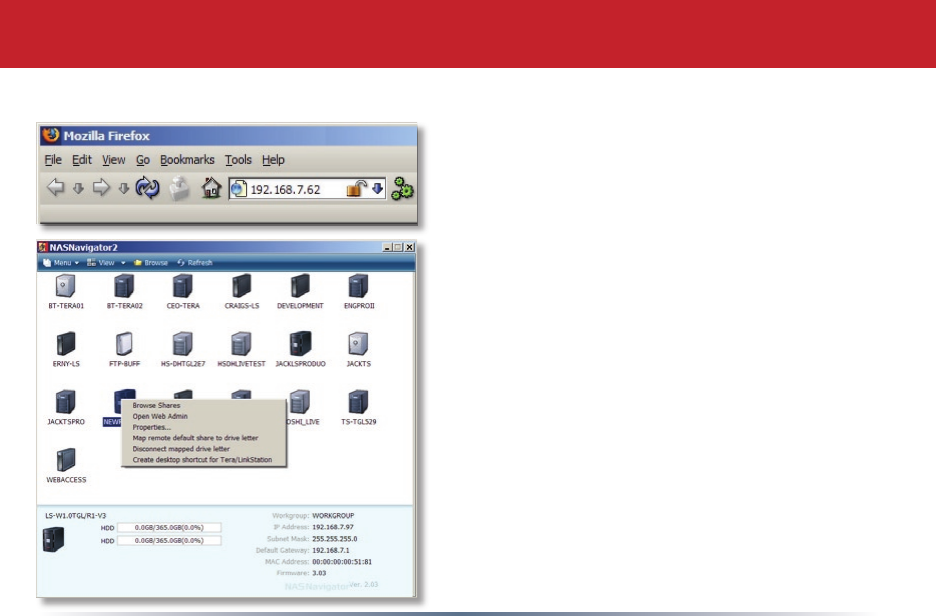Click the green gears icon in Firefox toolbar
Image resolution: width=936 pixels, height=616 pixels.
pyautogui.click(x=402, y=189)
